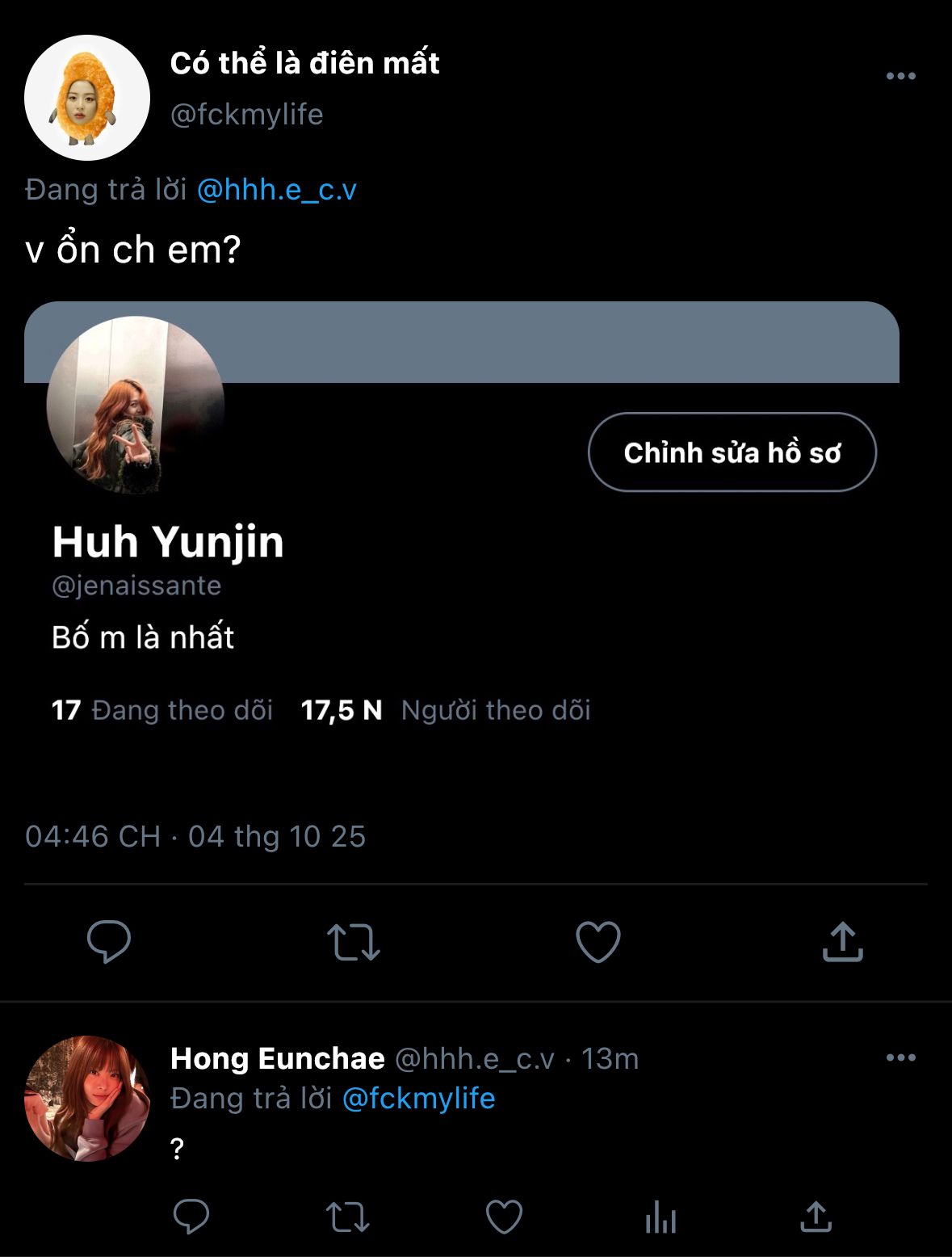Share the main tweet

click(842, 941)
